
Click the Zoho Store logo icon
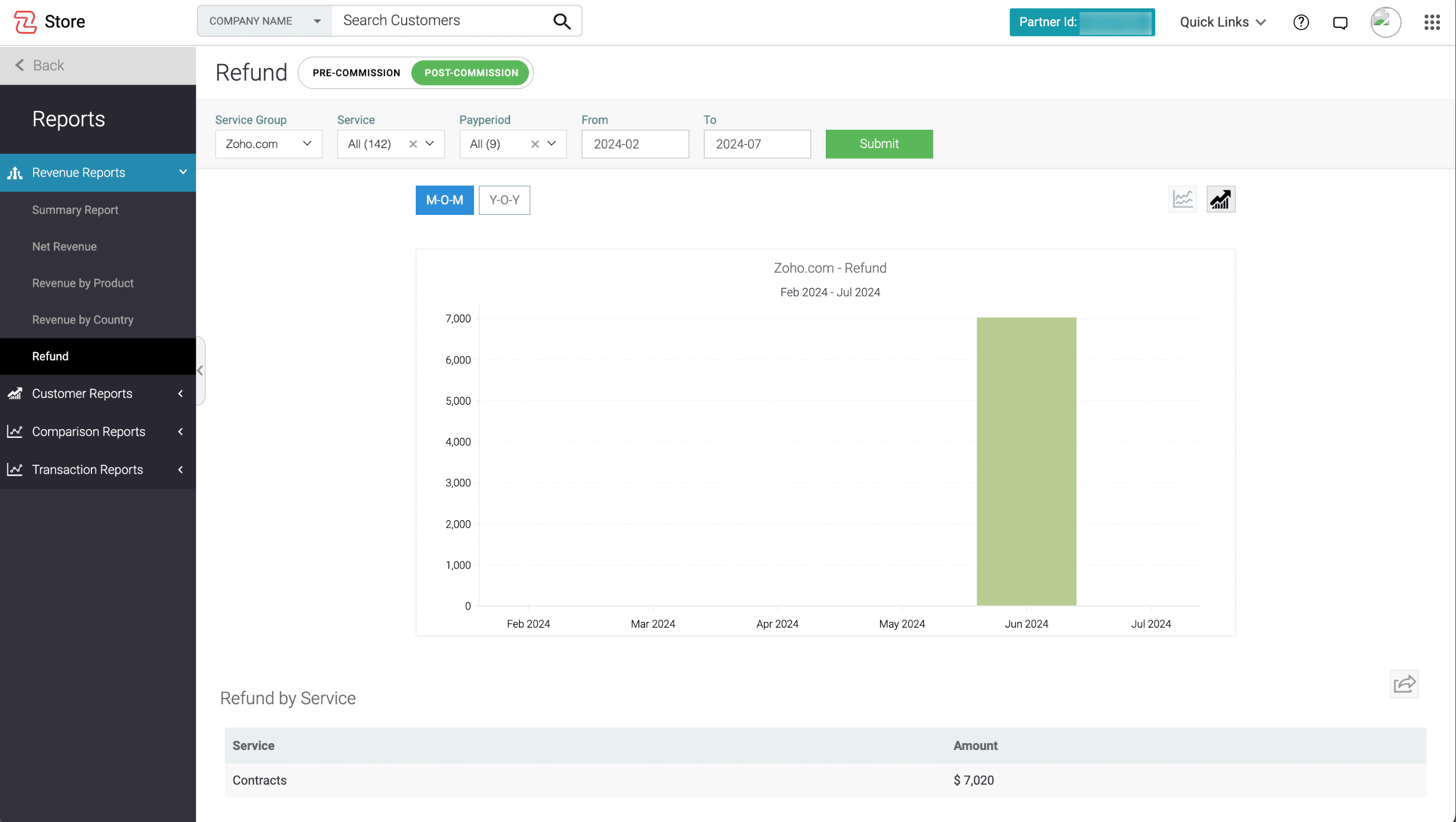point(25,22)
